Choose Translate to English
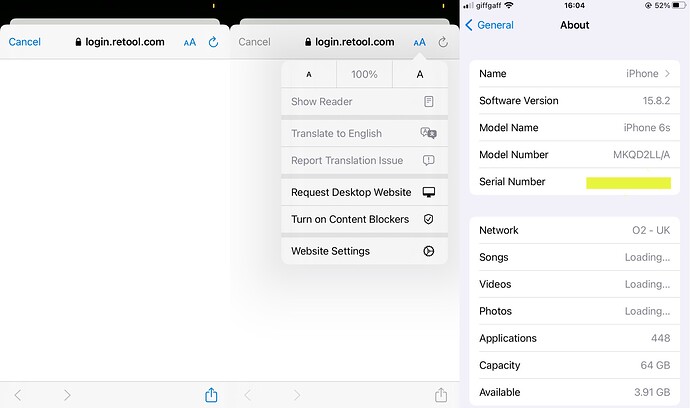Image resolution: width=690 pixels, height=408 pixels. [x=364, y=133]
